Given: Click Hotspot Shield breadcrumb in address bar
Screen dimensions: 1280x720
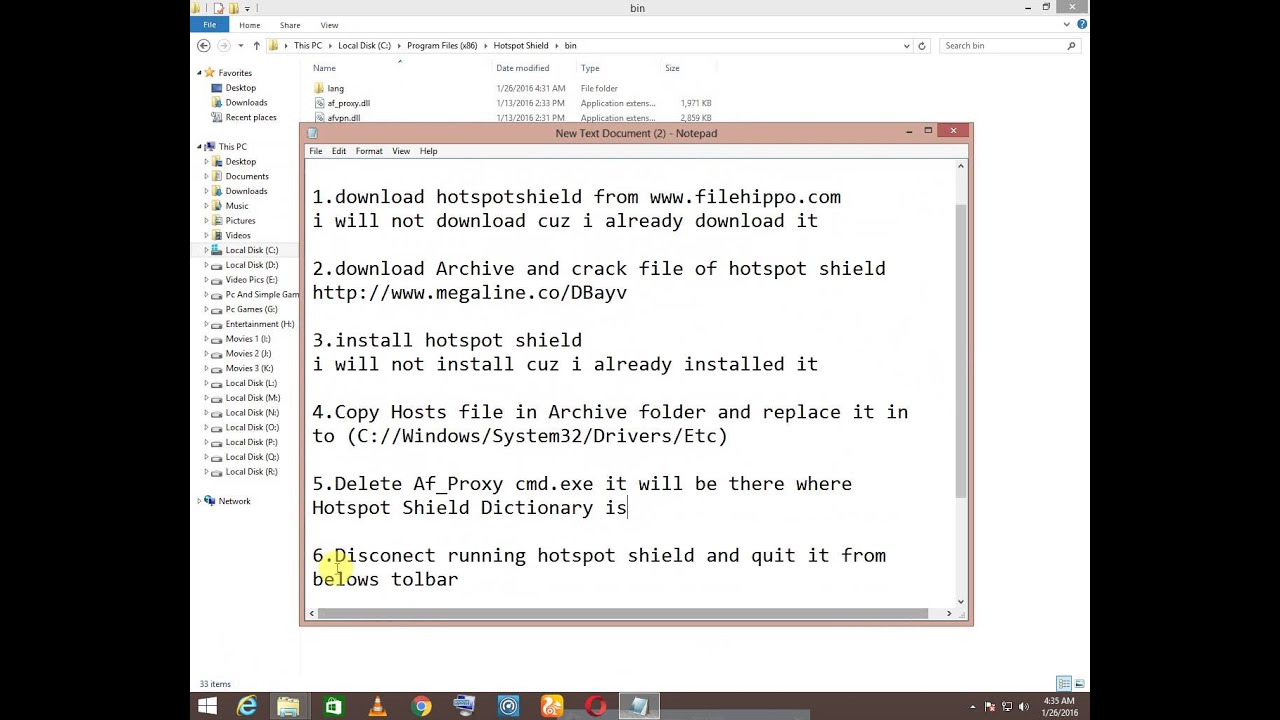Looking at the screenshot, I should pyautogui.click(x=521, y=45).
